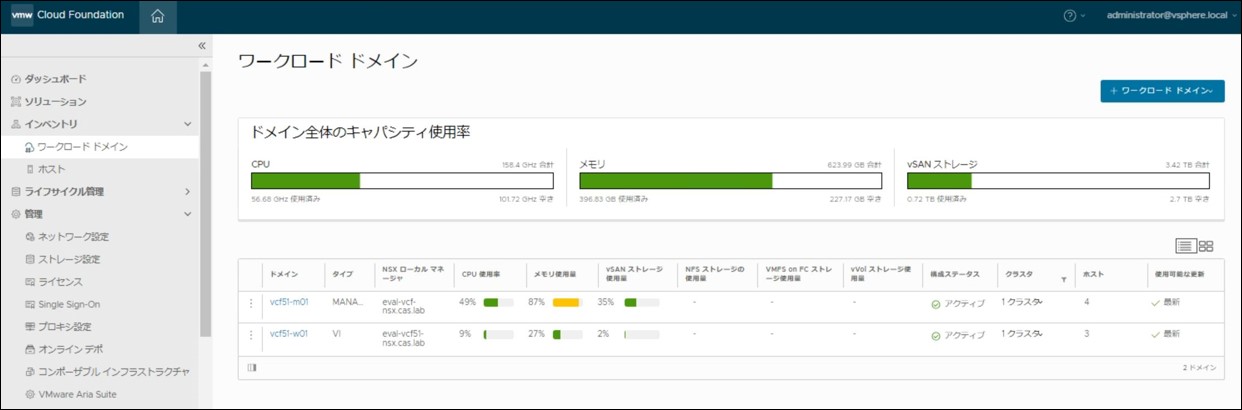The width and height of the screenshot is (1242, 410).
Task: Click アクティブ status for vcf51-m01
Action: tap(958, 304)
